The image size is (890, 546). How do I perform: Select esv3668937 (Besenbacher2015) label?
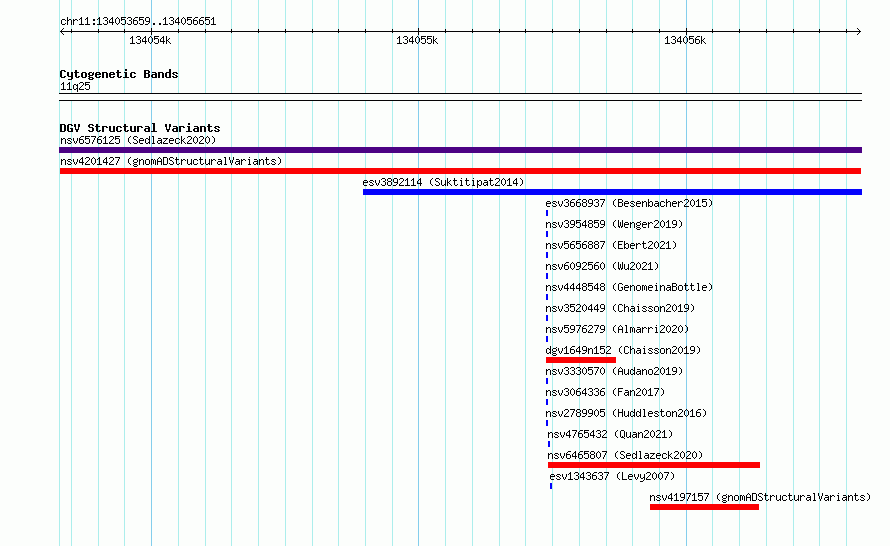coord(629,203)
